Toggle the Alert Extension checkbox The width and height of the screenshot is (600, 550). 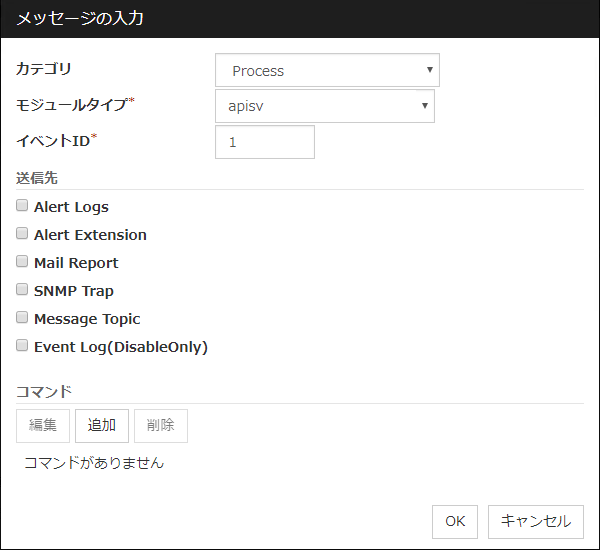pos(22,234)
